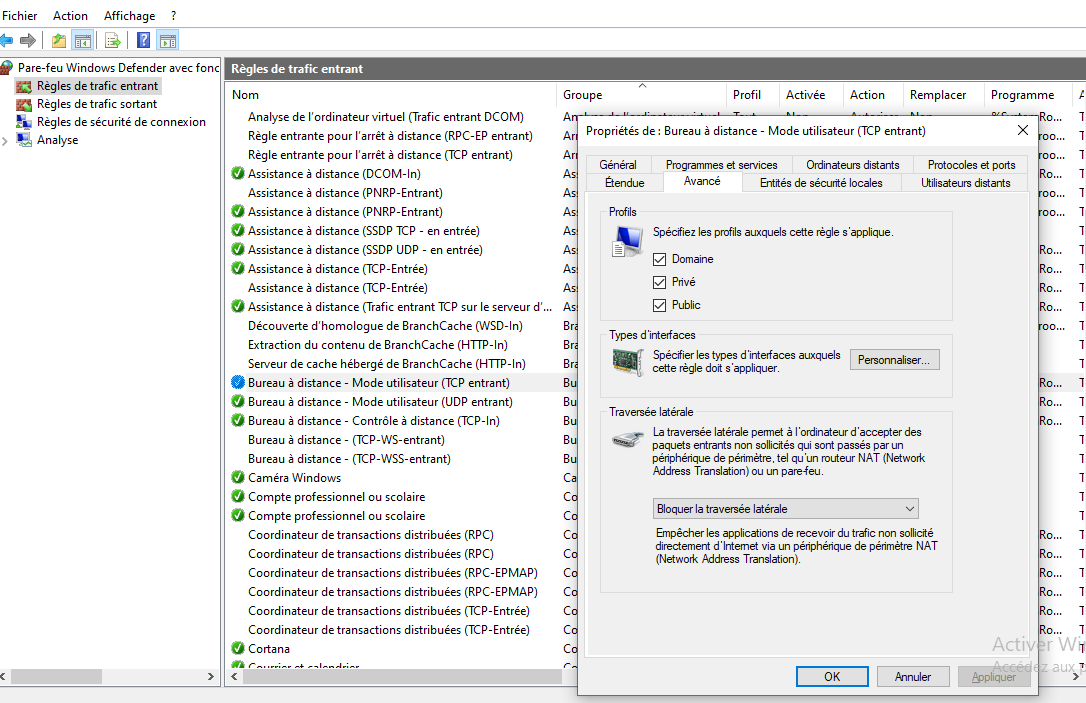
Task: Click green check icon beside Cortana
Action: 238,648
